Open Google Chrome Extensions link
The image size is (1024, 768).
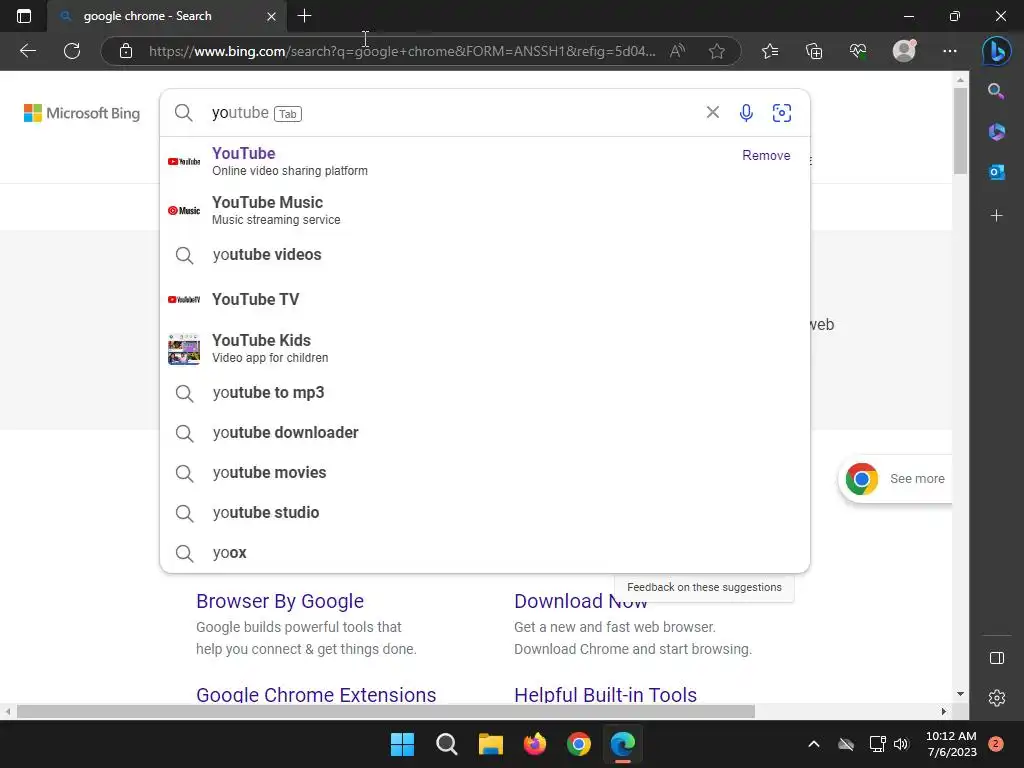(316, 694)
